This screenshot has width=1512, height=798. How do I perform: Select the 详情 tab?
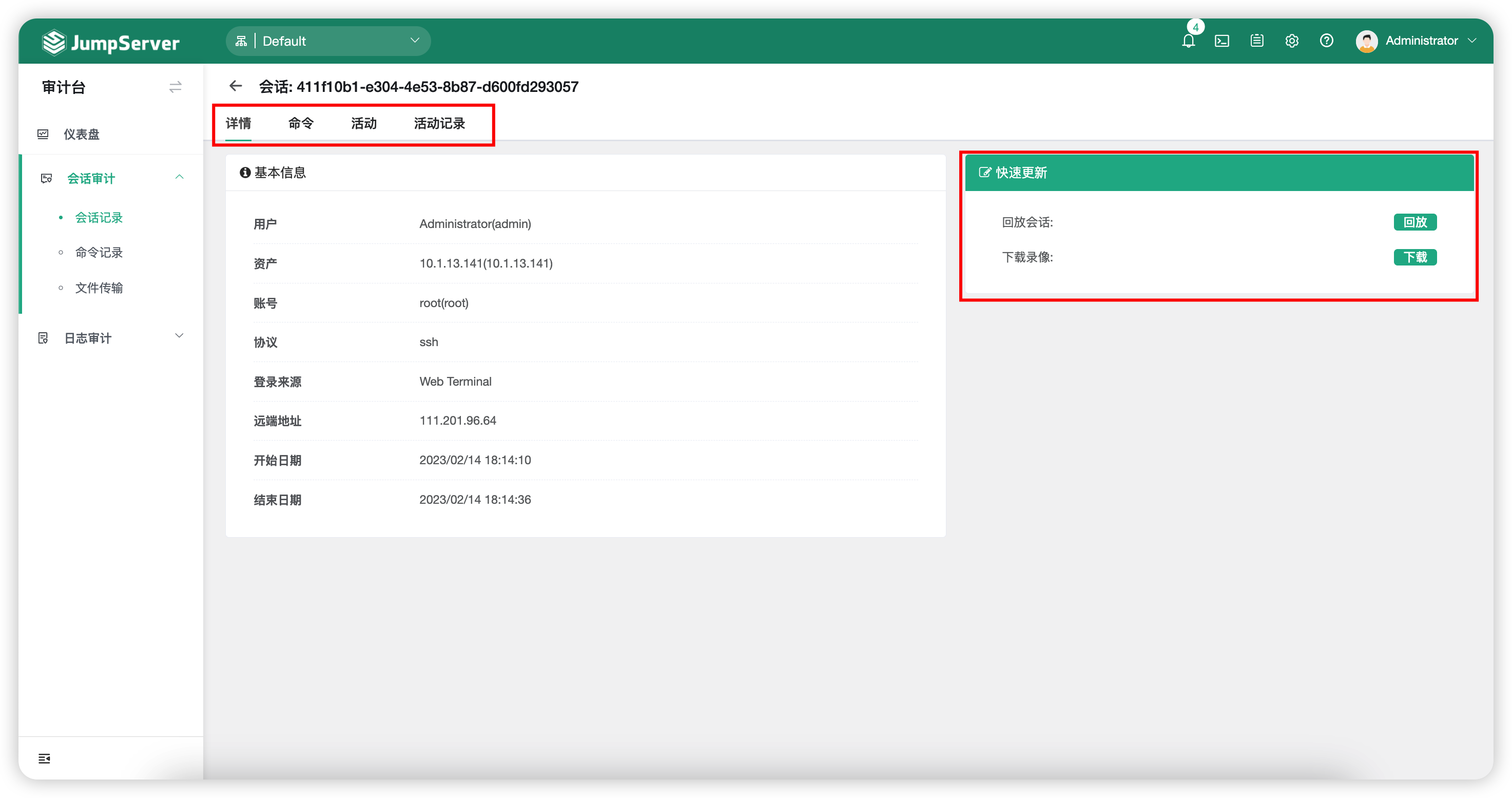point(238,123)
